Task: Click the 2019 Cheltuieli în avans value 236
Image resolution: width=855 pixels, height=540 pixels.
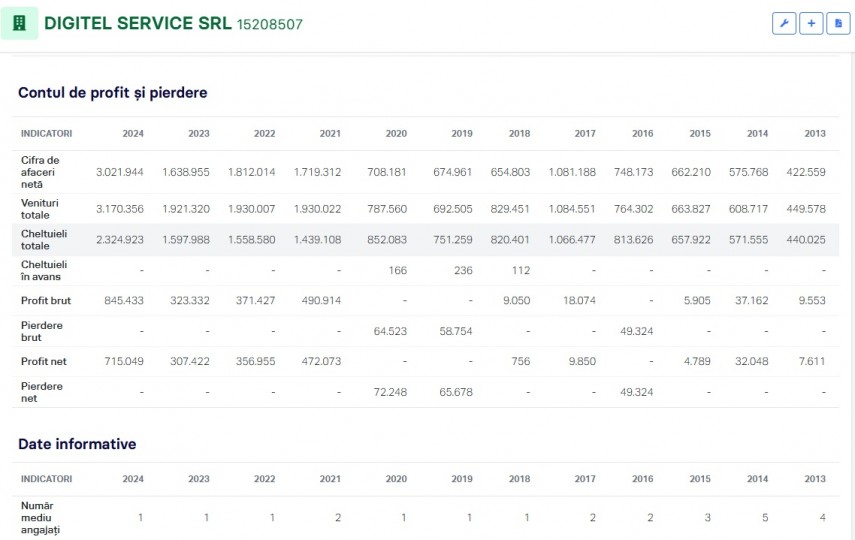Action: point(463,271)
